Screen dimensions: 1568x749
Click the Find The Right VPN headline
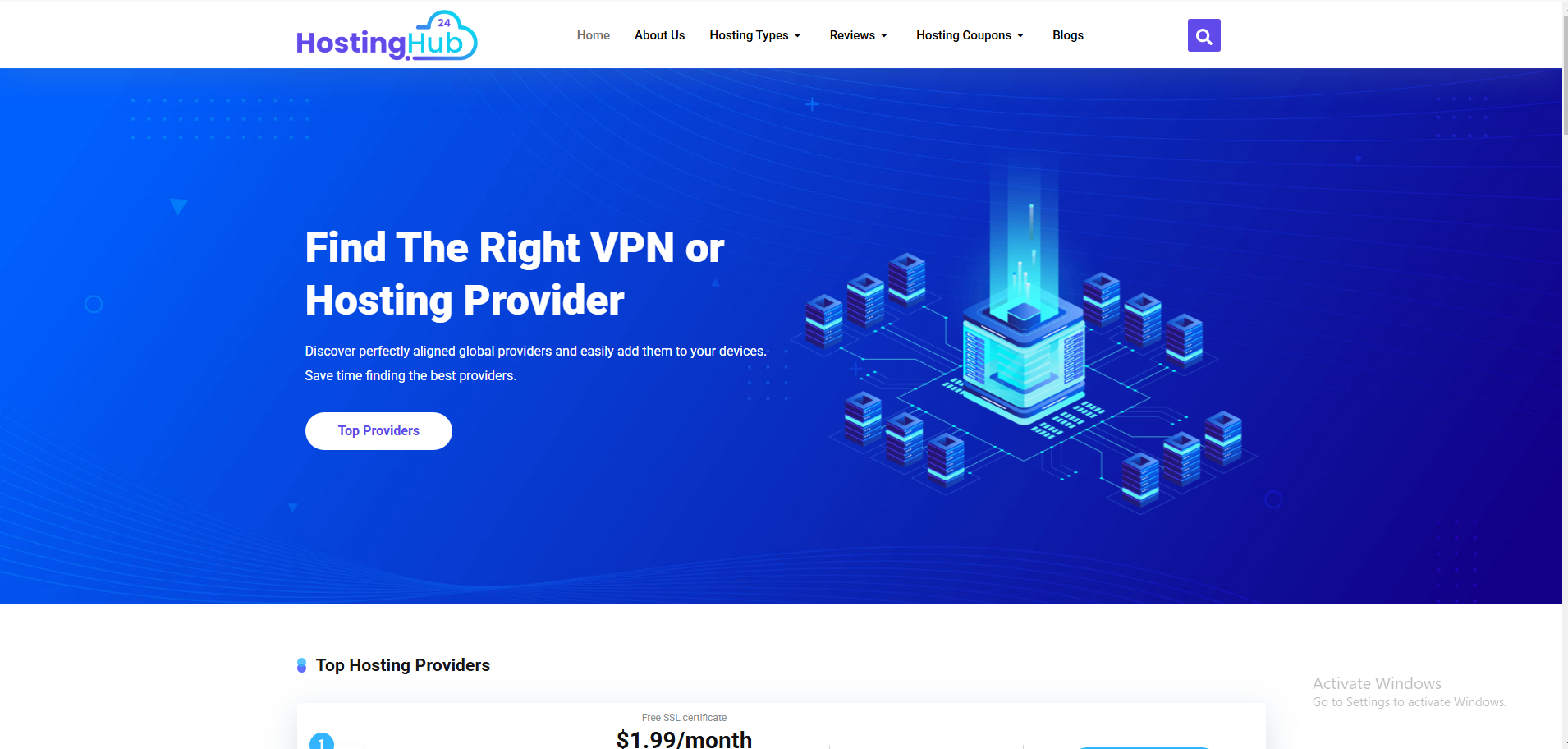(514, 273)
